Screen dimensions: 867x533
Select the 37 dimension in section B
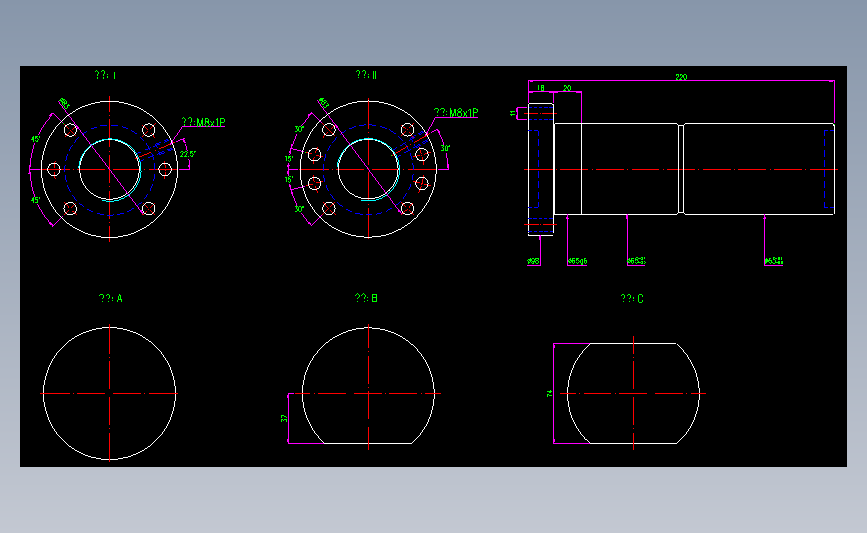pos(284,419)
